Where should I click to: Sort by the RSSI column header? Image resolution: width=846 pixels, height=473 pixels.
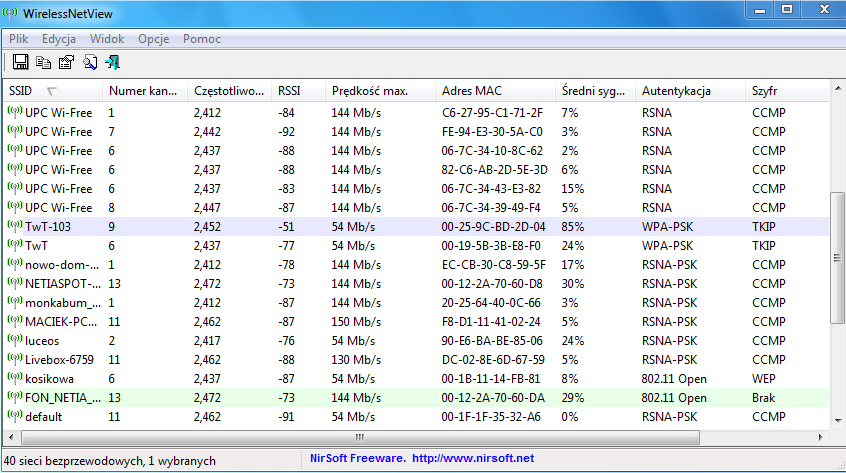[x=298, y=91]
